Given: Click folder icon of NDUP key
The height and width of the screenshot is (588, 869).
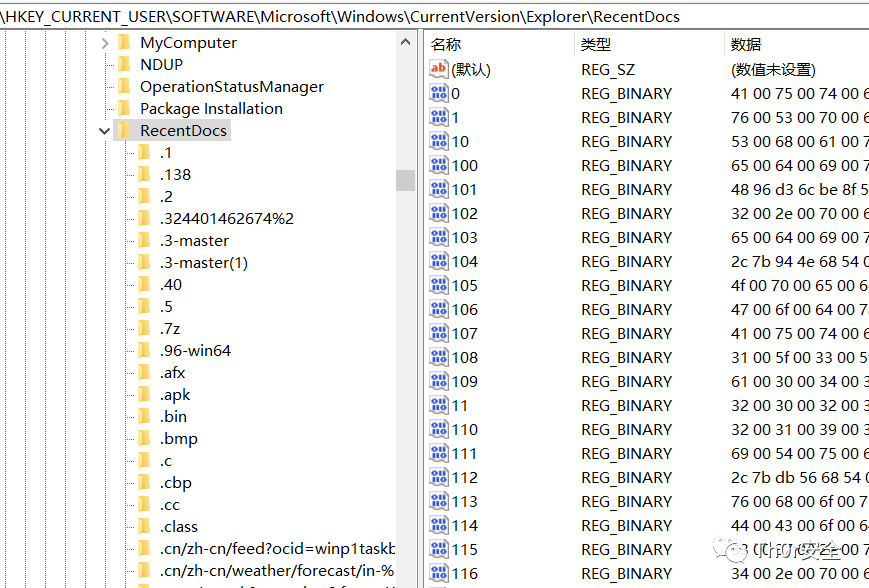Looking at the screenshot, I should (125, 64).
